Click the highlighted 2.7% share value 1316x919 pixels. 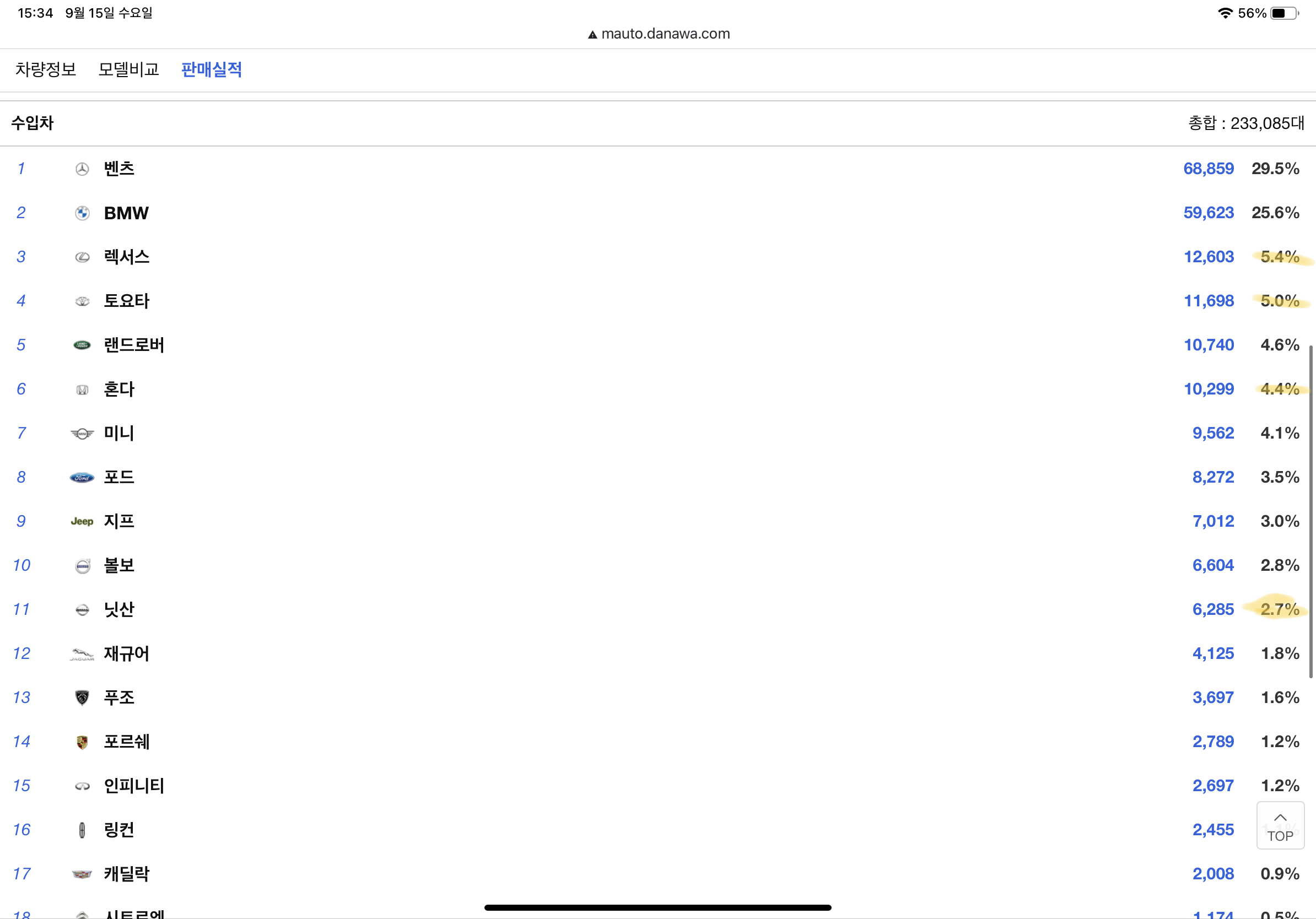[x=1279, y=609]
